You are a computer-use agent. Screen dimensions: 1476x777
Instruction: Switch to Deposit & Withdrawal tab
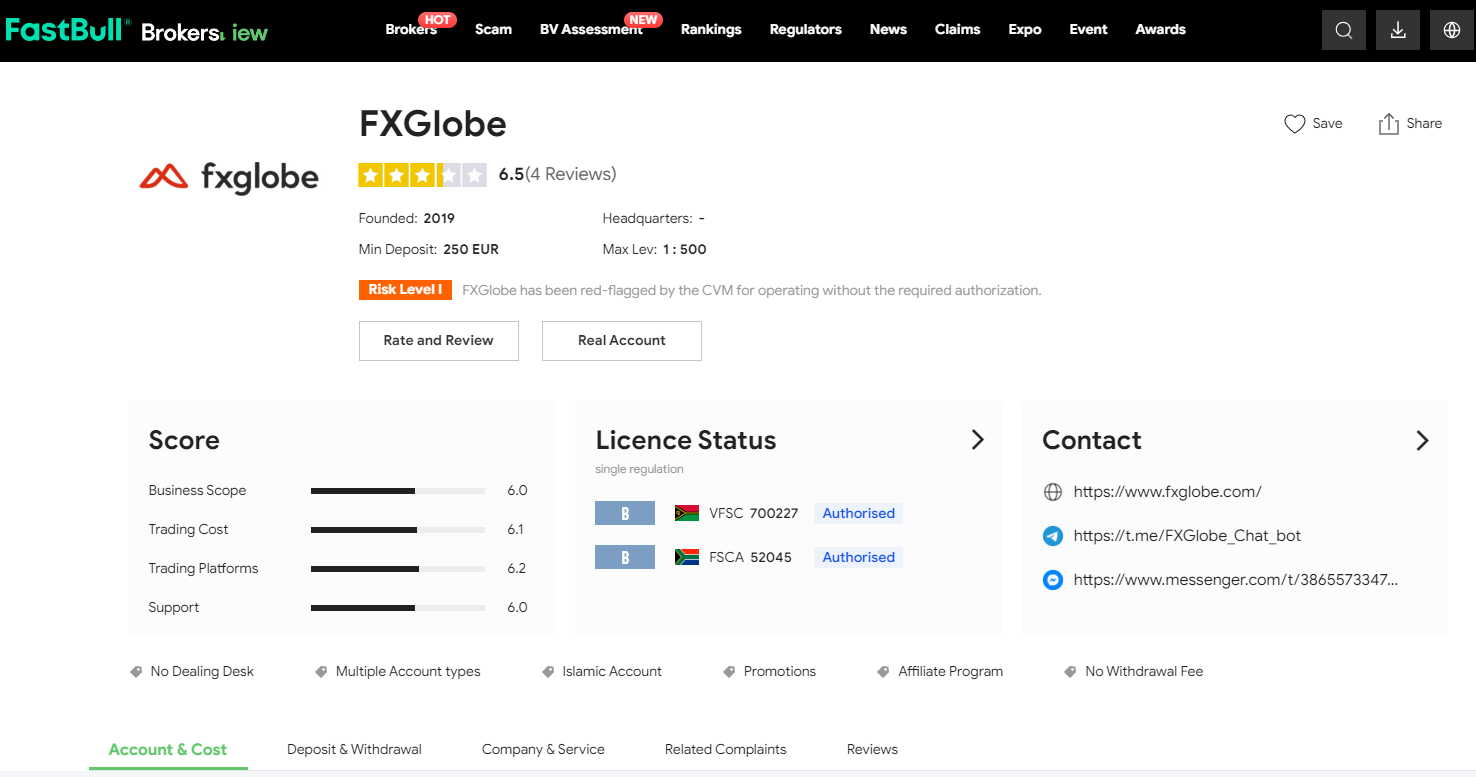click(354, 750)
